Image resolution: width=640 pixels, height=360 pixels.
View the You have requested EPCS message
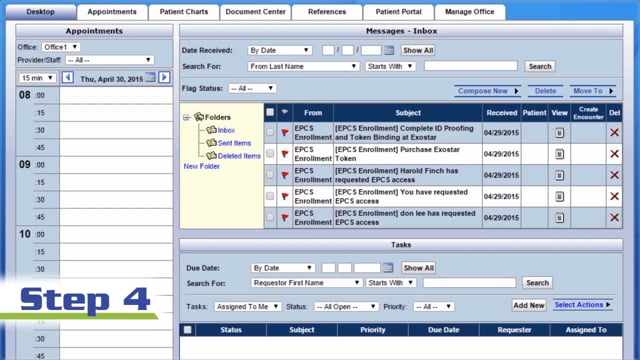pos(560,196)
